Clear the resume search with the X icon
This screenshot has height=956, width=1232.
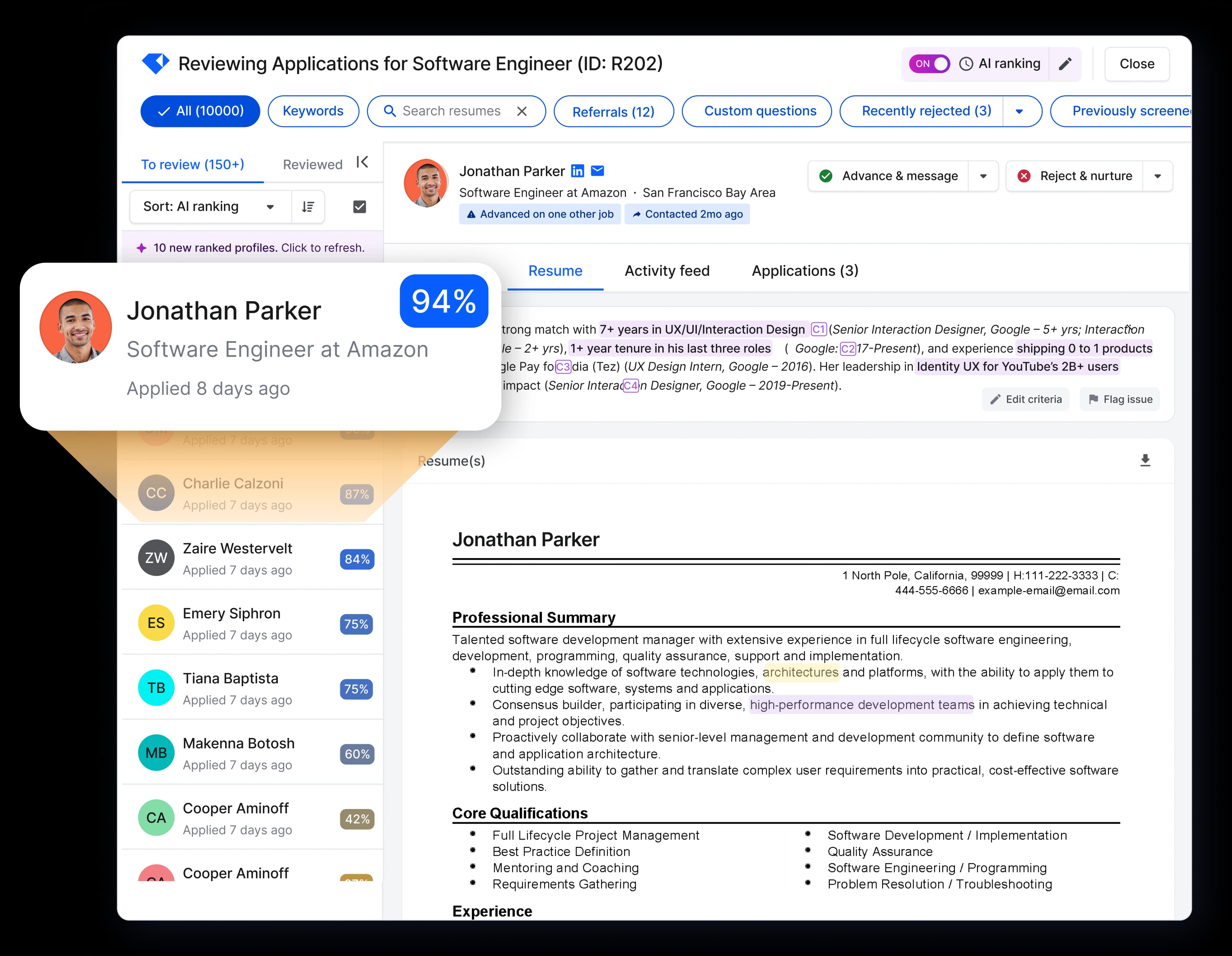pyautogui.click(x=522, y=111)
